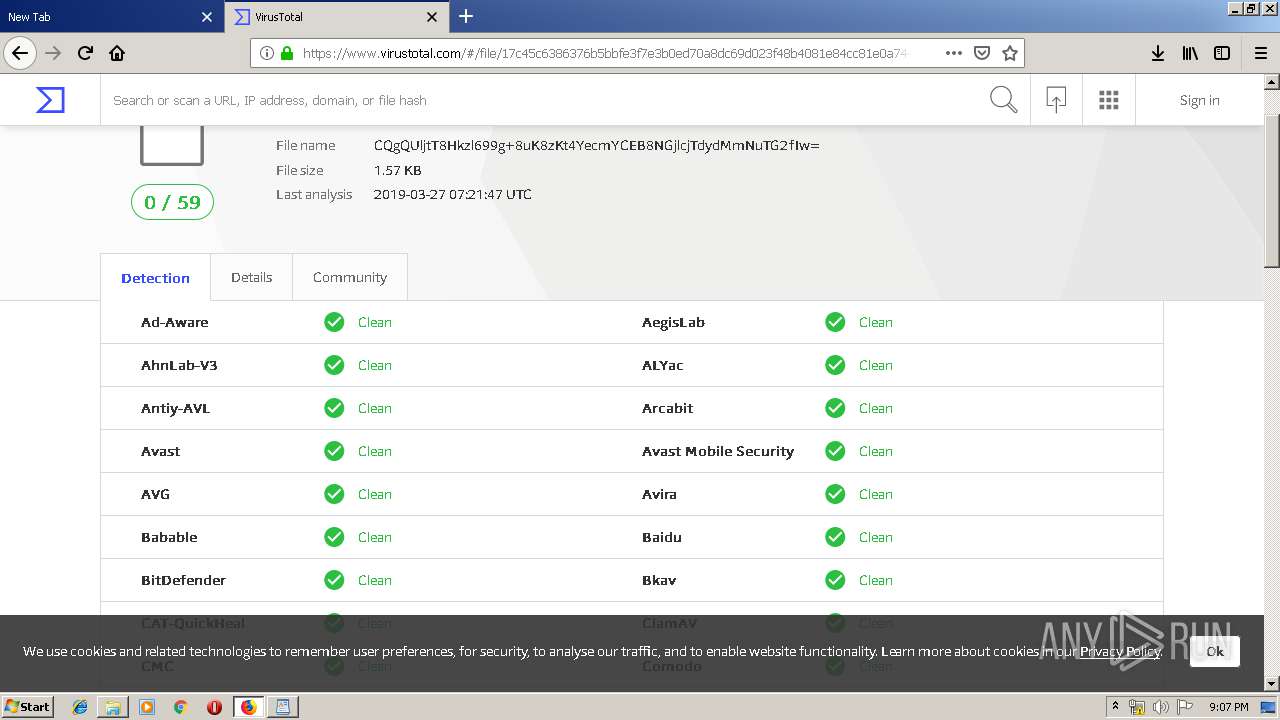Click the green padlock security icon
1280x720 pixels.
pyautogui.click(x=287, y=53)
